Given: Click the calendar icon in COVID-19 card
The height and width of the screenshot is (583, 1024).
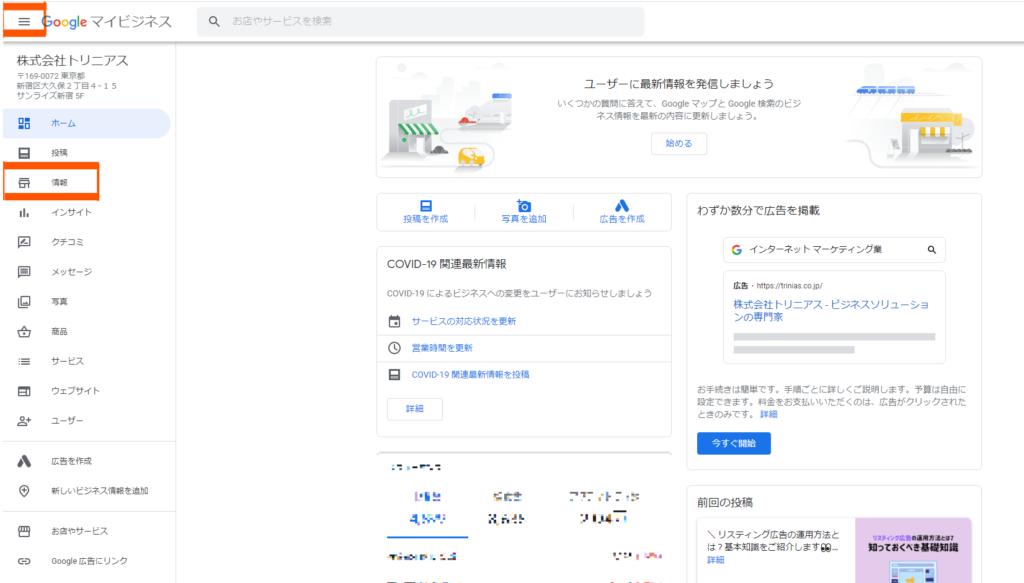Looking at the screenshot, I should tap(394, 321).
